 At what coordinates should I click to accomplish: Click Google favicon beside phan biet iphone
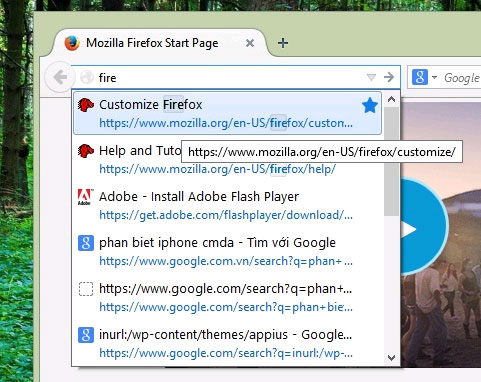coord(86,243)
